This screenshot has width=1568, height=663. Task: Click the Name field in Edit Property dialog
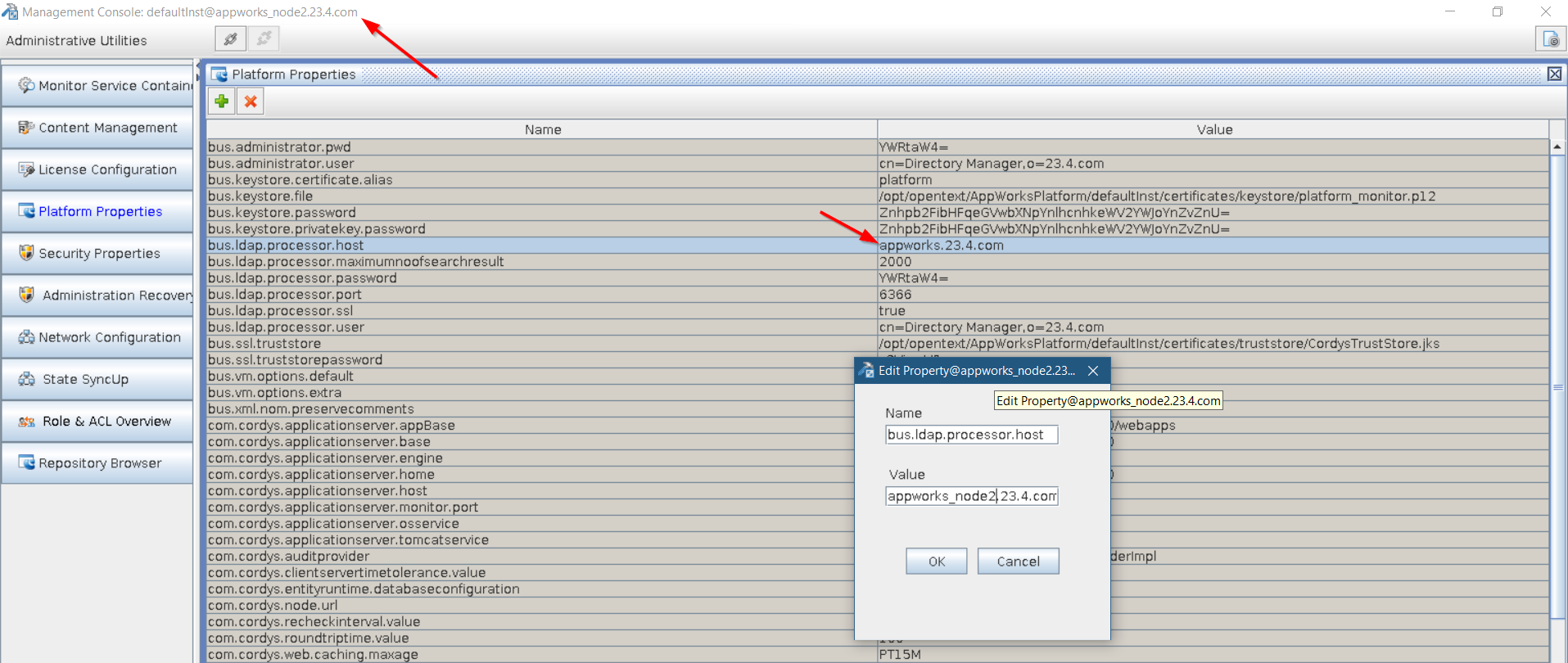coord(971,435)
